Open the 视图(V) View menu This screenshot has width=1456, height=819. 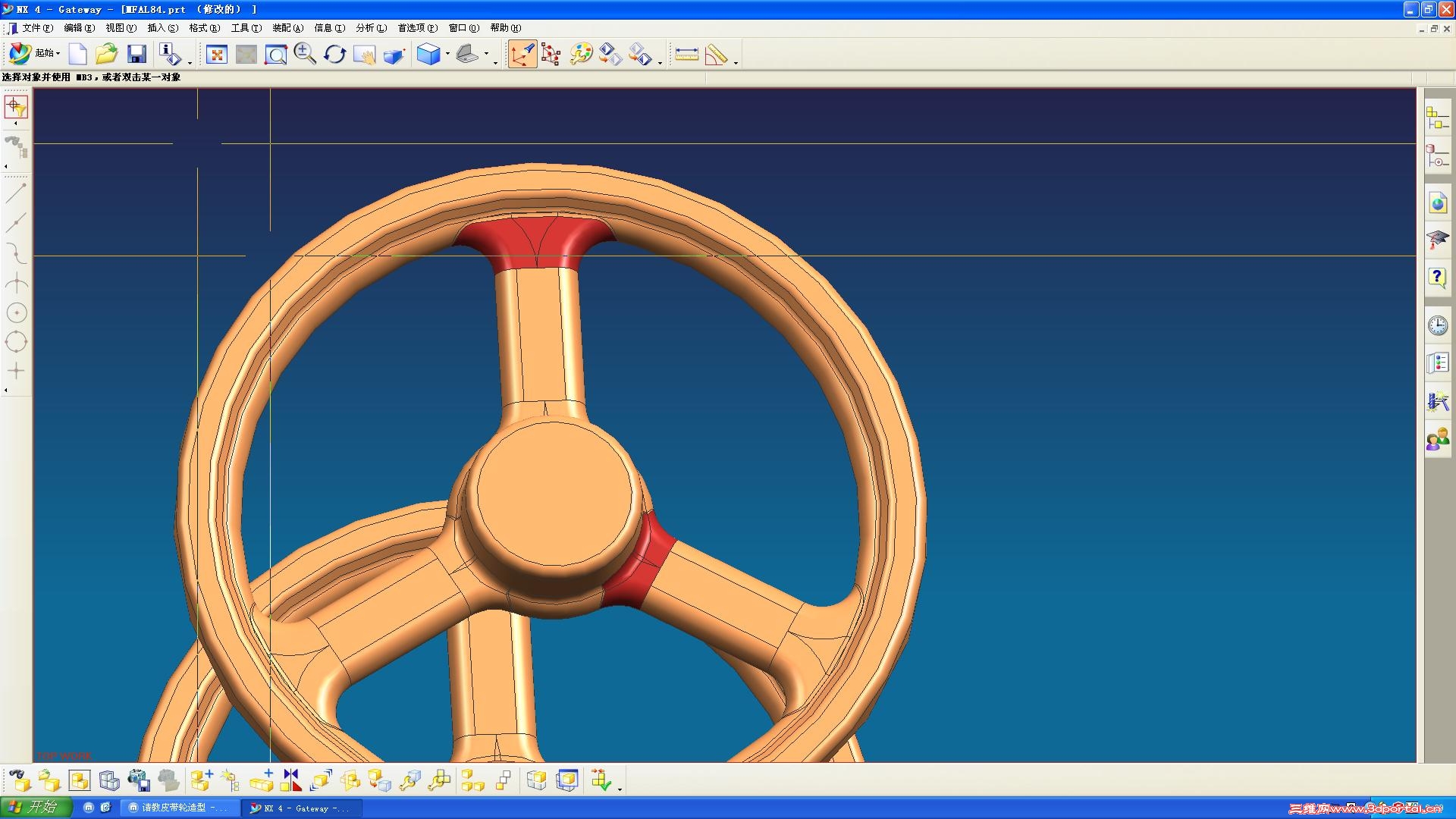pyautogui.click(x=121, y=28)
